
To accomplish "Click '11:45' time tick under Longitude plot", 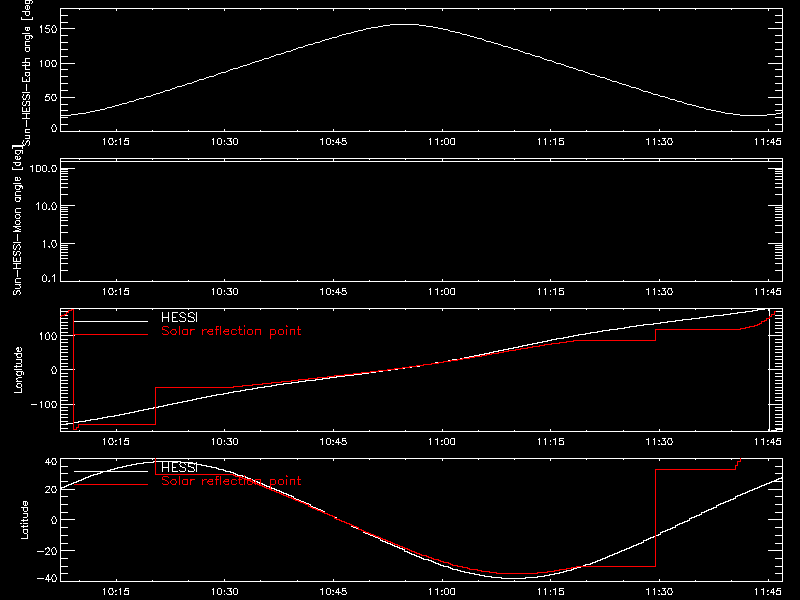I will pyautogui.click(x=767, y=442).
